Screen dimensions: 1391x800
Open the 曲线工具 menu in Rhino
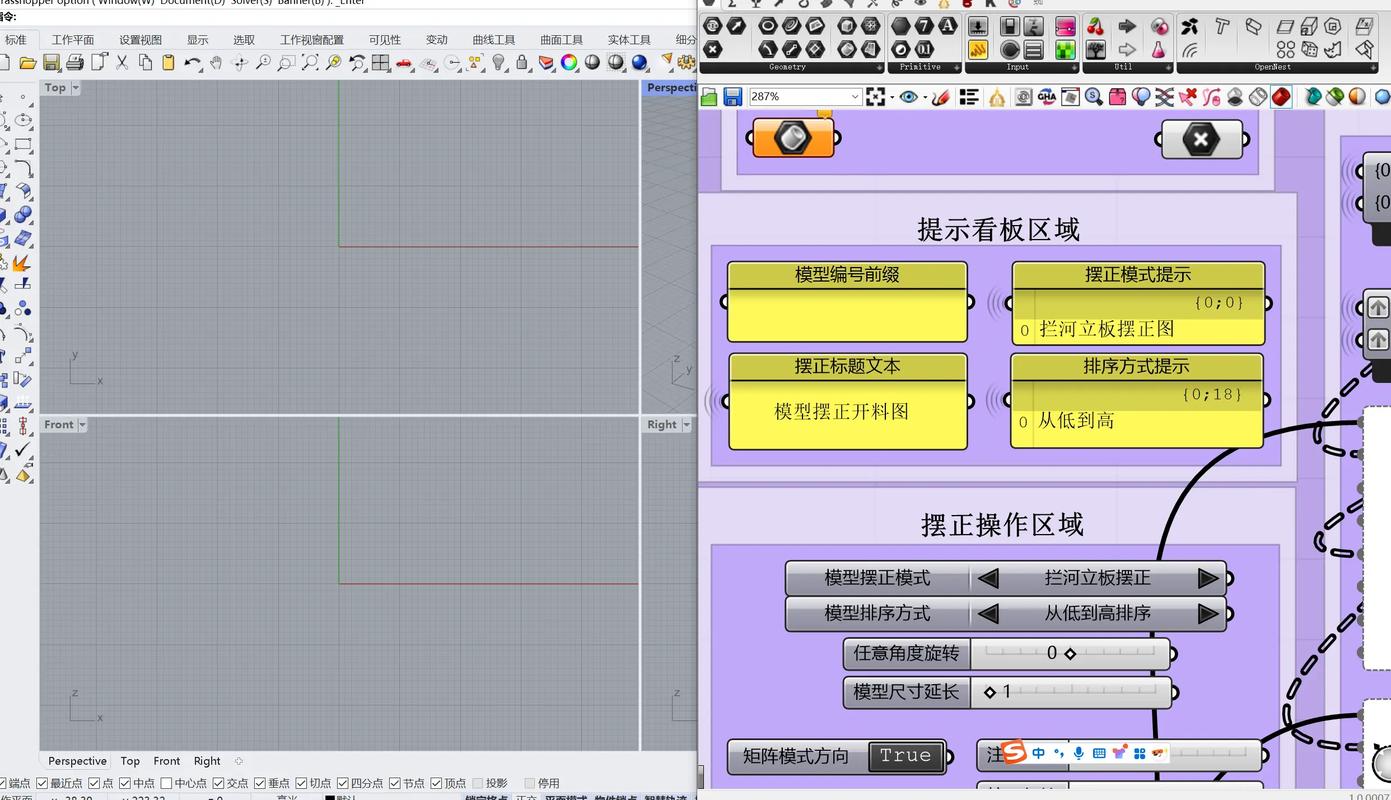(x=492, y=39)
